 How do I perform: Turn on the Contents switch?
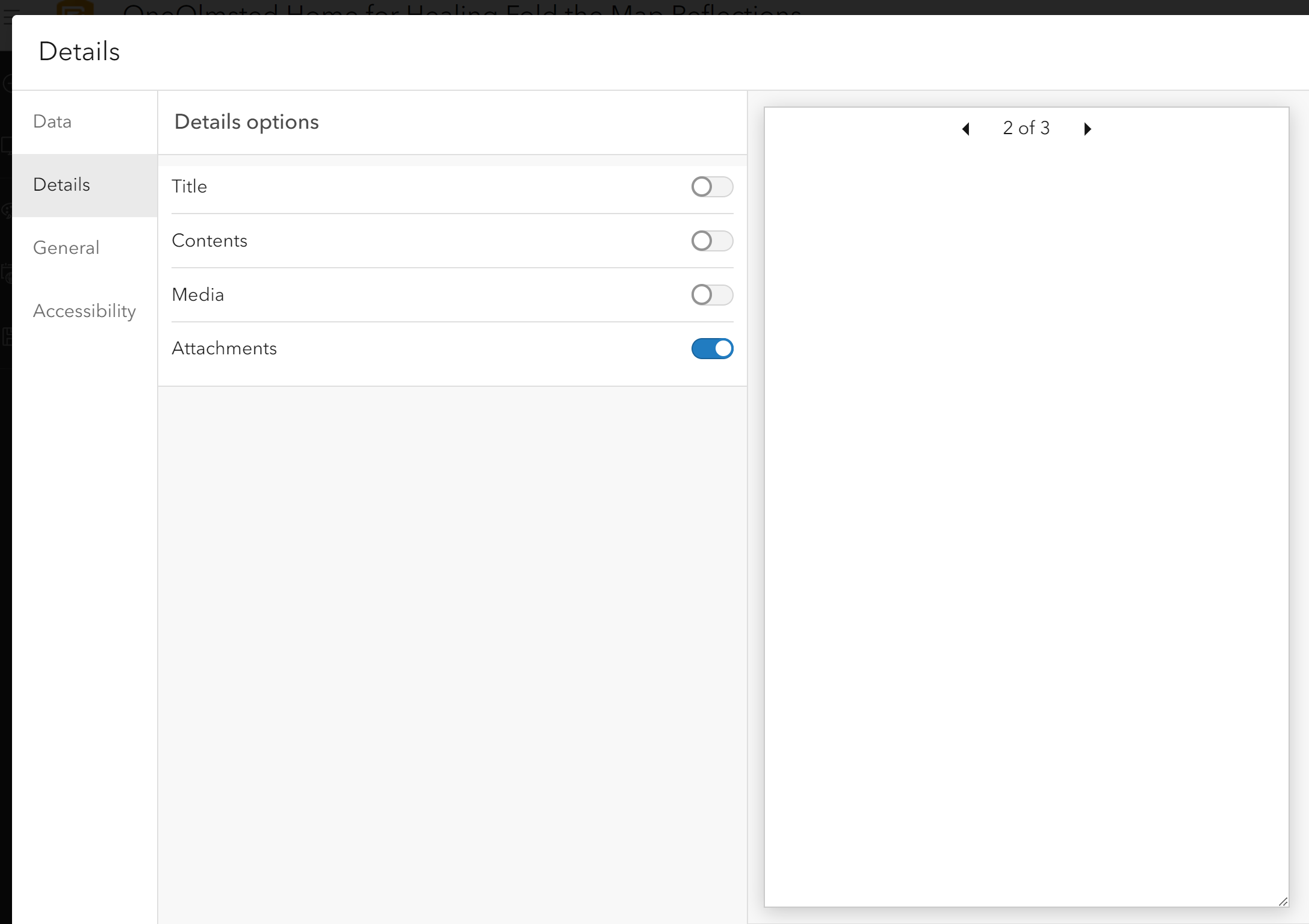tap(712, 241)
